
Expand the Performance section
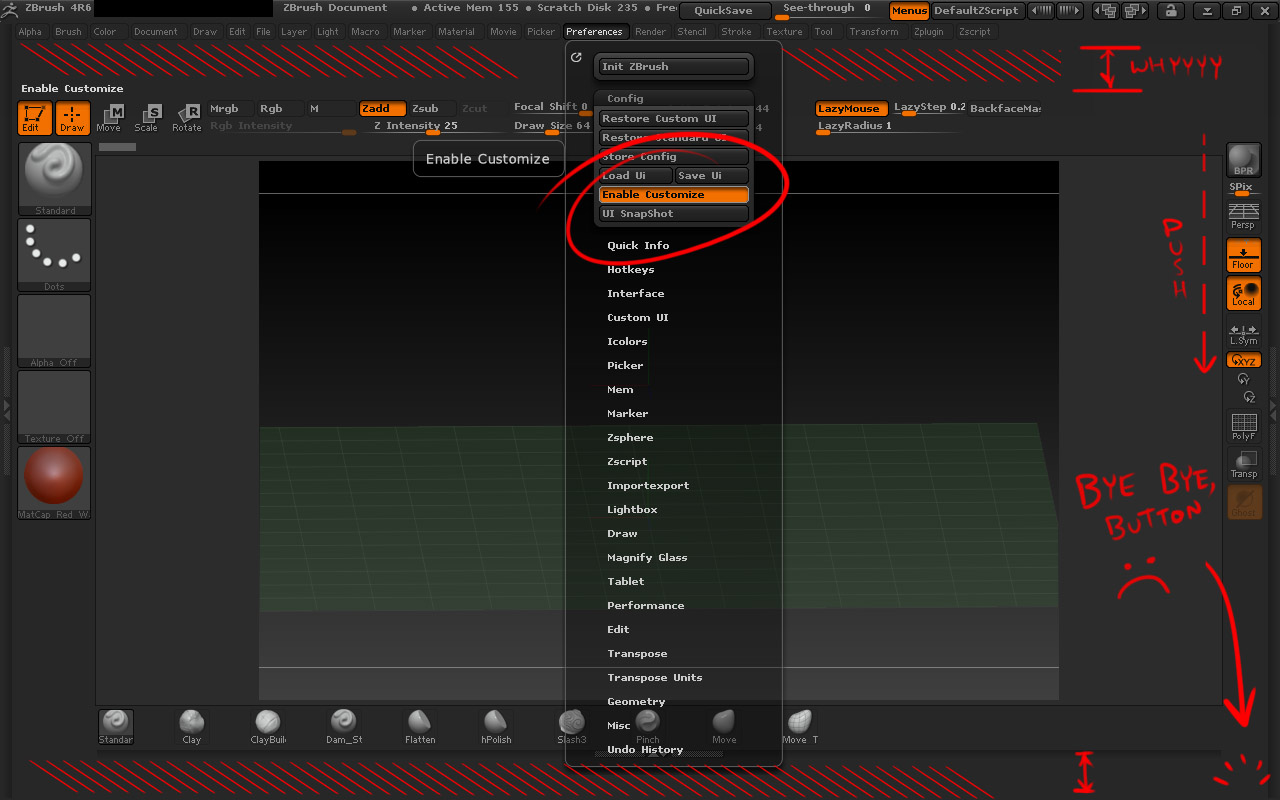(646, 606)
